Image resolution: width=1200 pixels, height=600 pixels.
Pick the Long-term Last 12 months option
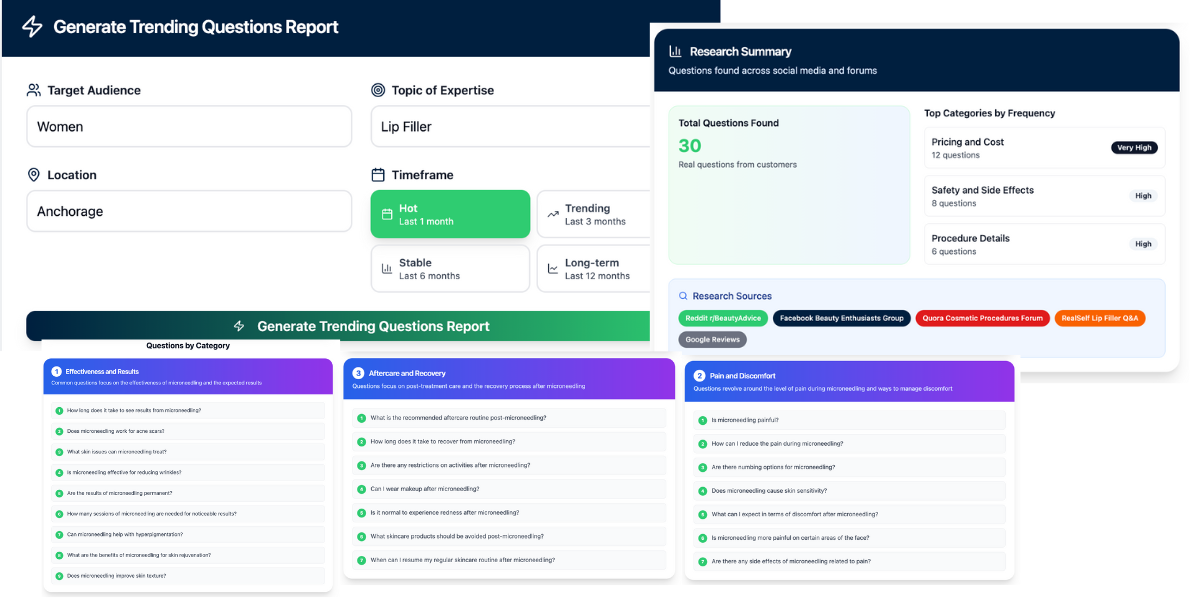[595, 269]
